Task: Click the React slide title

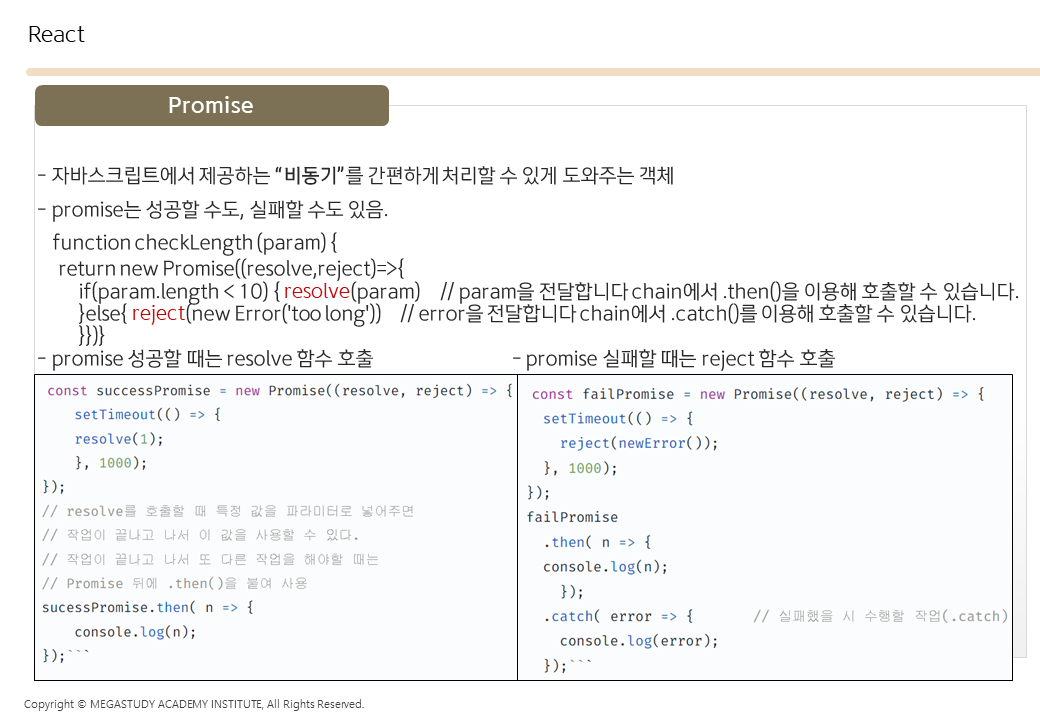Action: click(56, 34)
